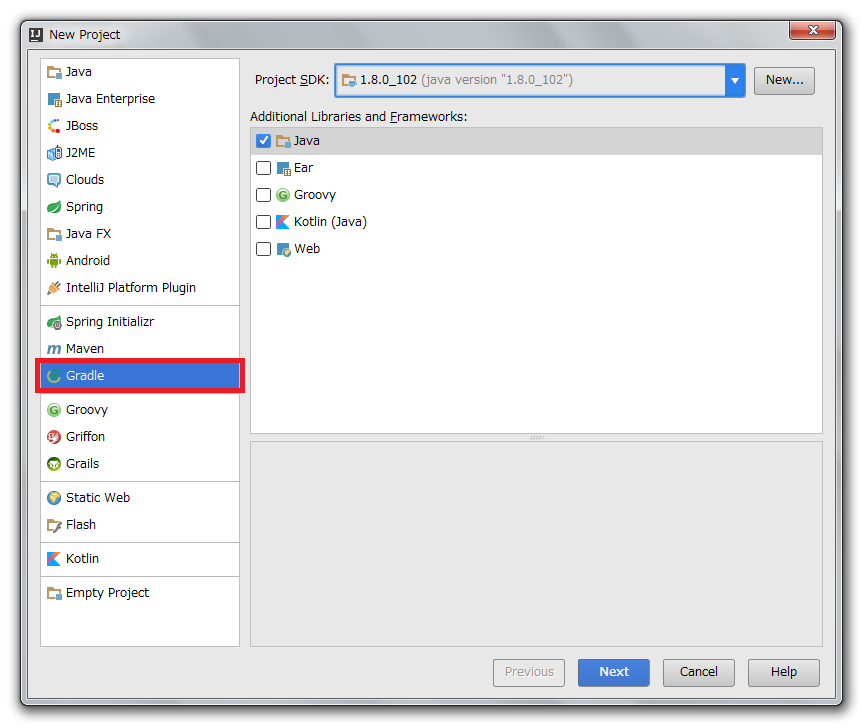The height and width of the screenshot is (726, 863).
Task: Select the Kotlin icon in left list
Action: (x=54, y=559)
